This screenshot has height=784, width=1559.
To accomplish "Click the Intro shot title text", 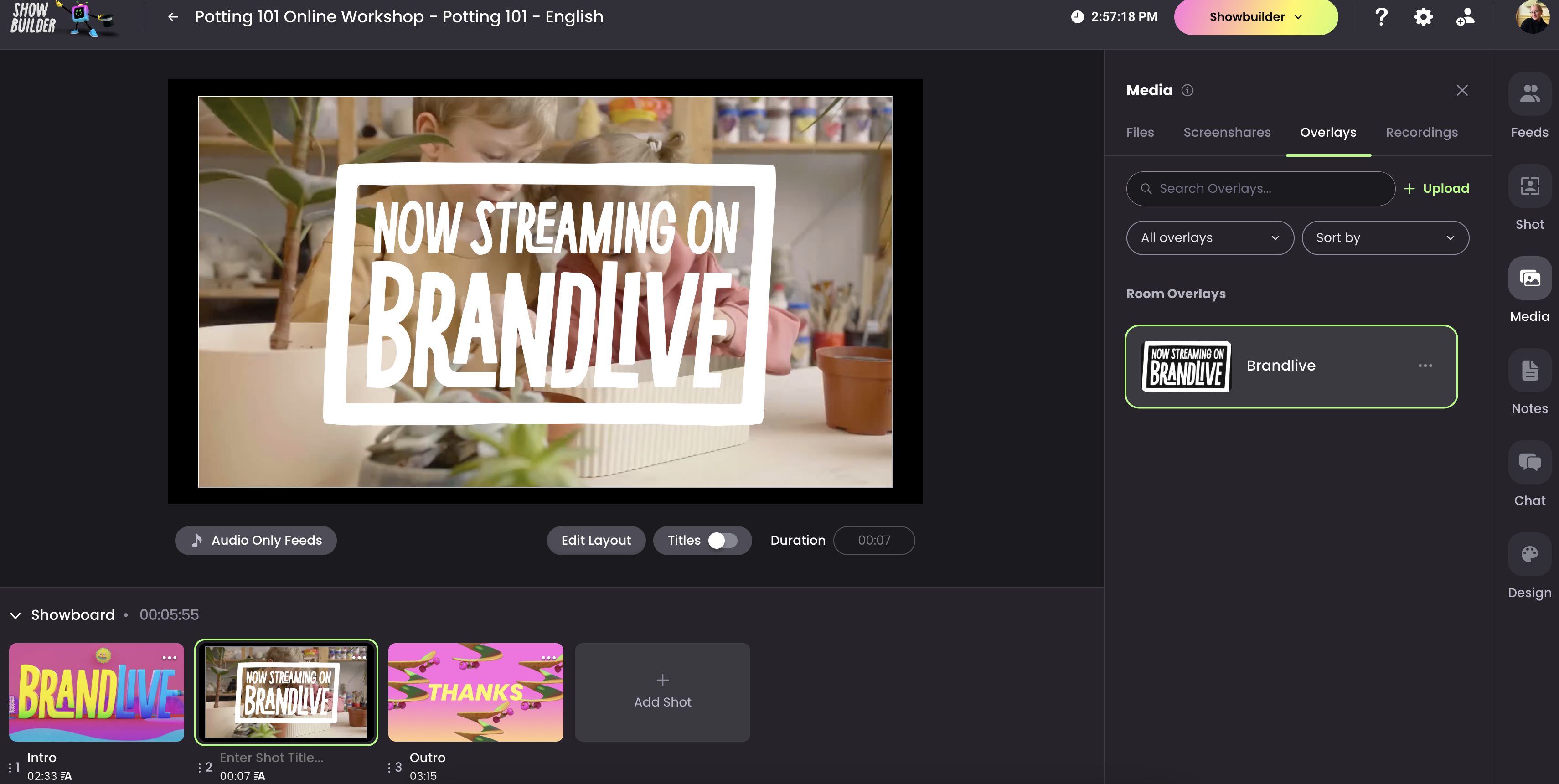I will 42,758.
